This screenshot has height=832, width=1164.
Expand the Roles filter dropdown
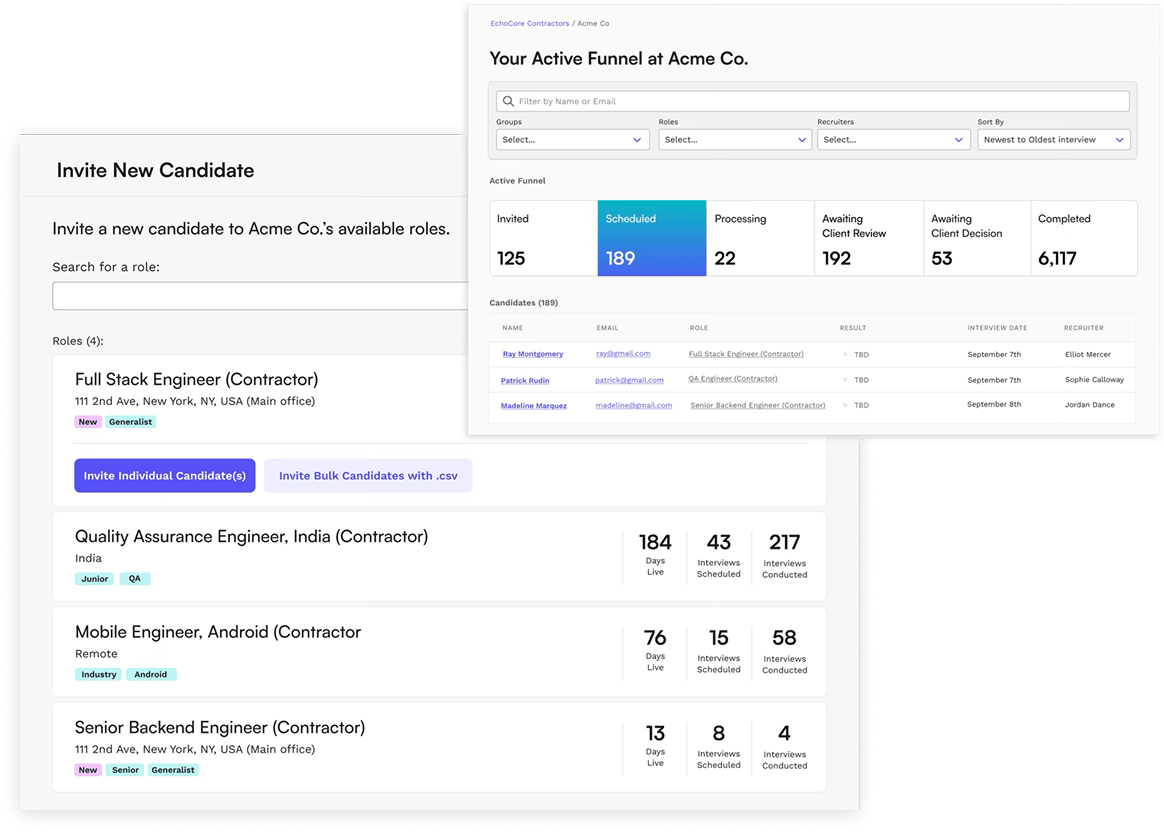[x=734, y=140]
